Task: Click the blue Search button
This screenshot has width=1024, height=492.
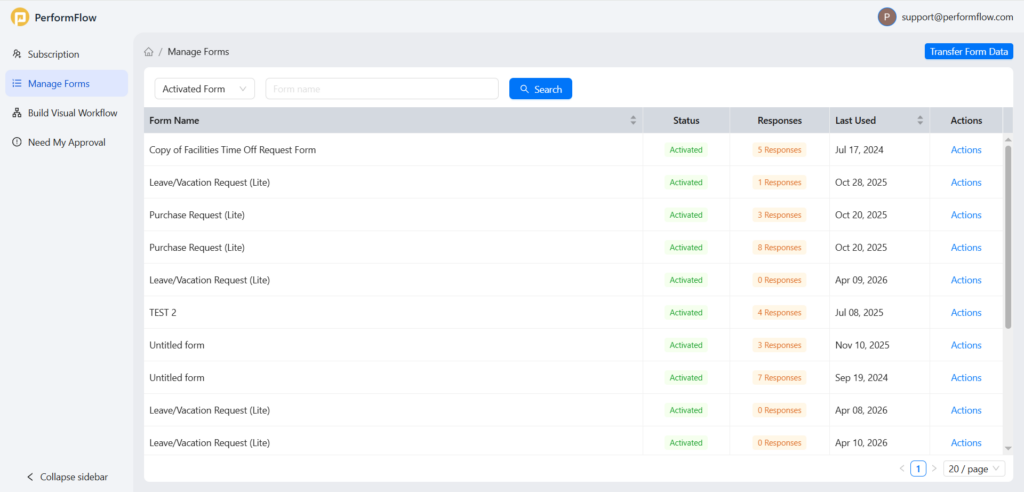Action: [x=541, y=89]
